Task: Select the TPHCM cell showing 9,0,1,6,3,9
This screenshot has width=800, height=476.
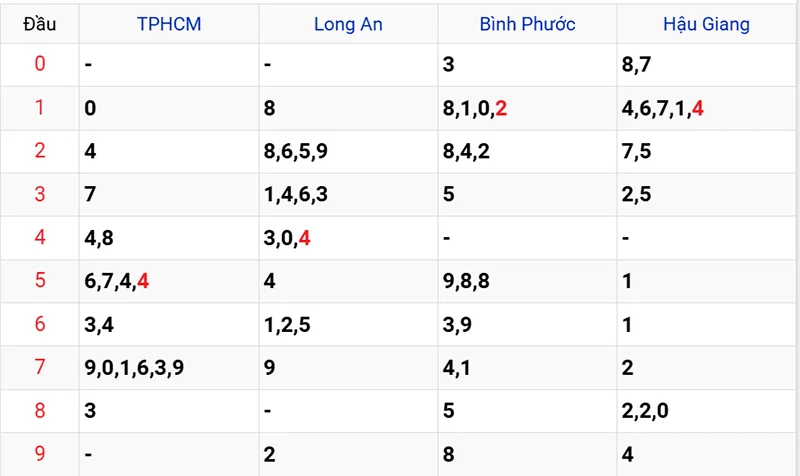Action: click(x=134, y=367)
